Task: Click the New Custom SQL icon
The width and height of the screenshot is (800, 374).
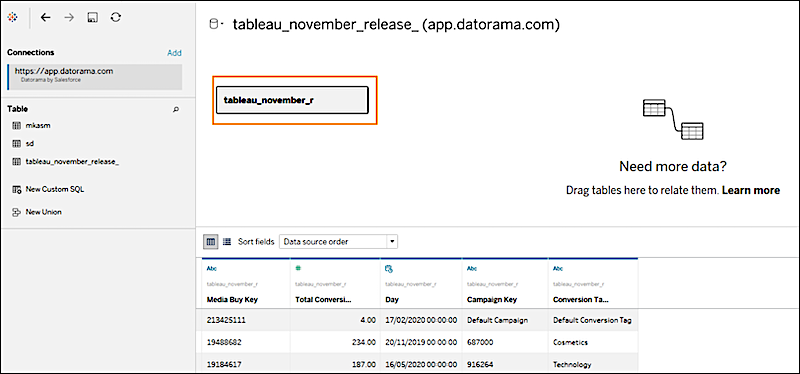Action: (x=16, y=189)
